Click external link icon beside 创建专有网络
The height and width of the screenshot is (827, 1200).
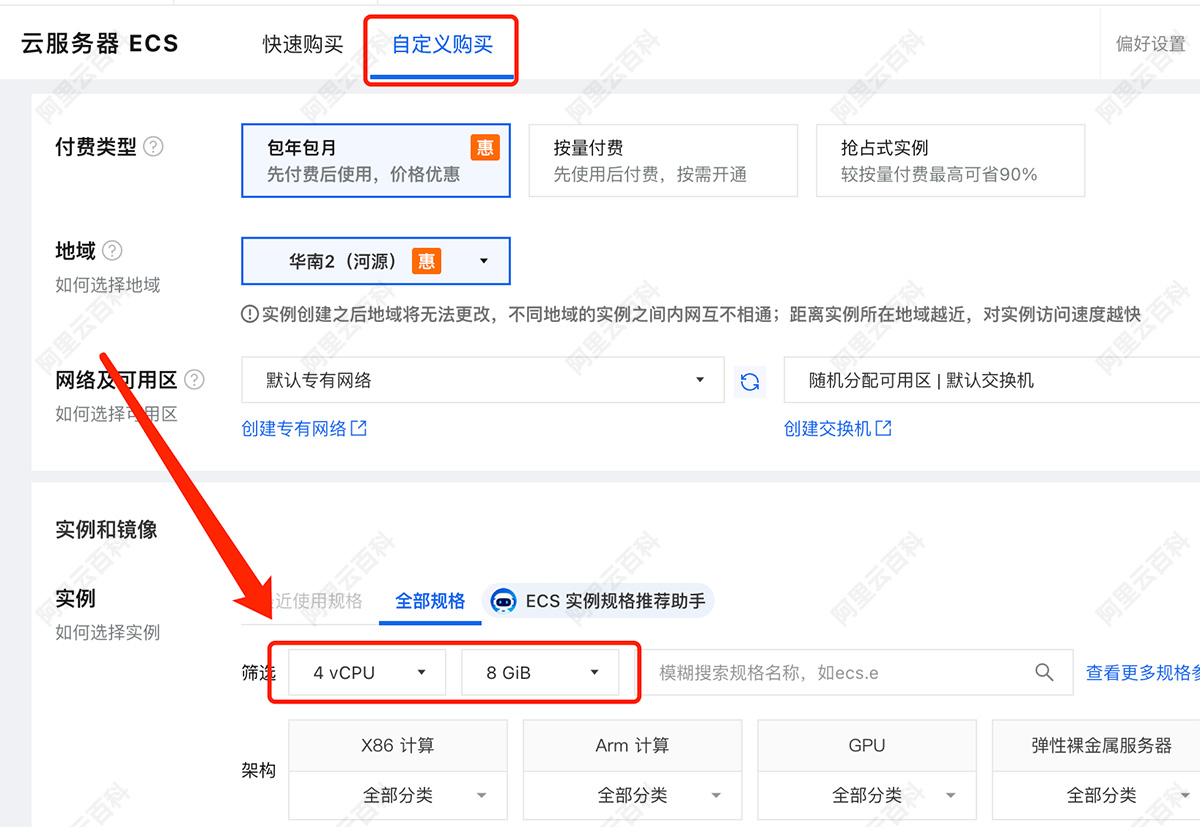pyautogui.click(x=358, y=428)
